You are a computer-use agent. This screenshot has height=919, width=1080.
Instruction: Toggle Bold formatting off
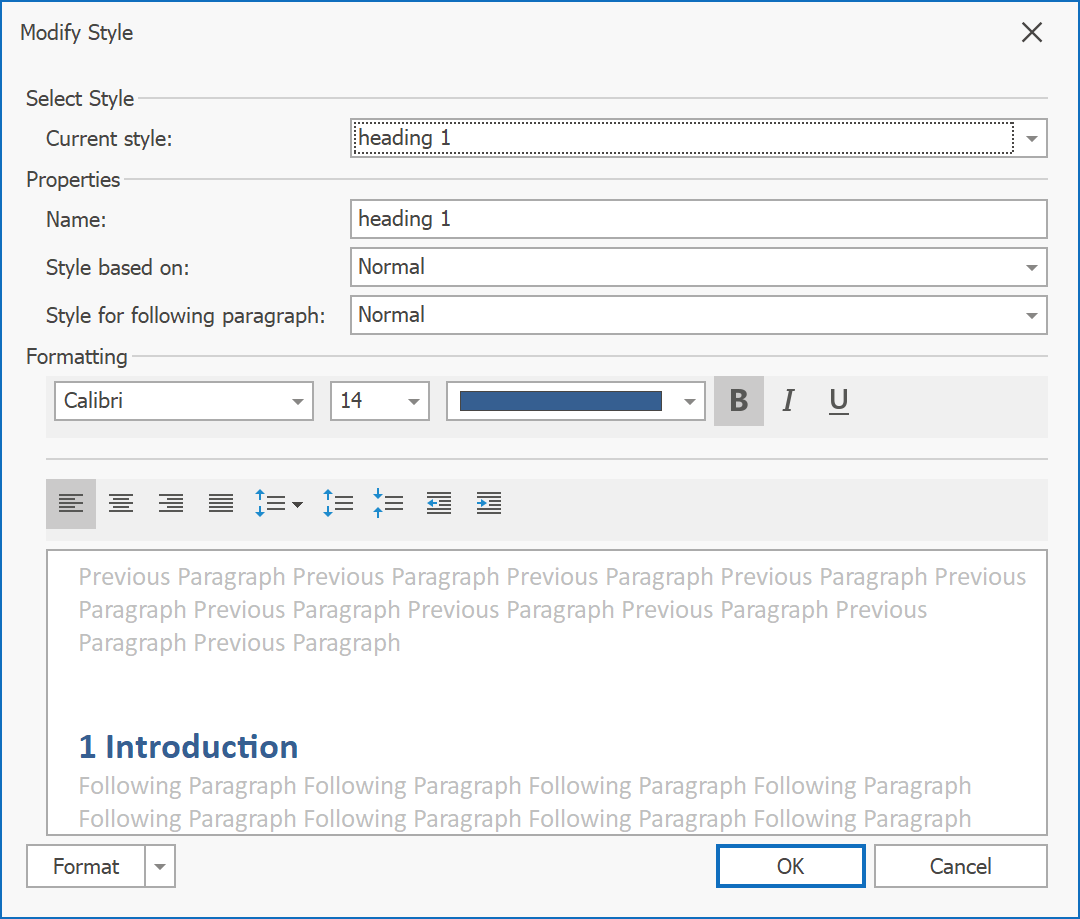tap(739, 401)
